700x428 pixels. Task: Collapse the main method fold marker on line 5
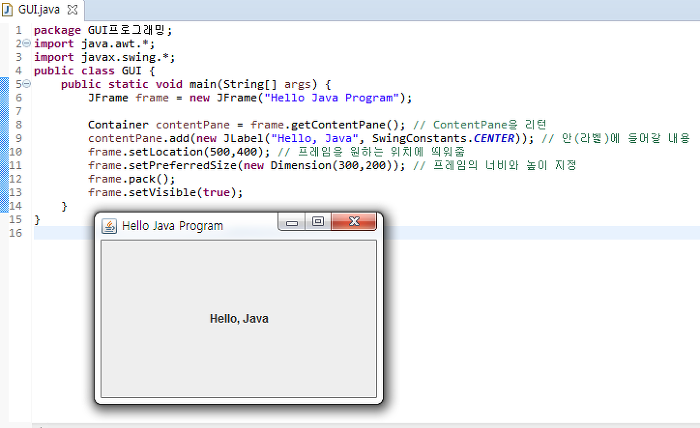coord(26,84)
